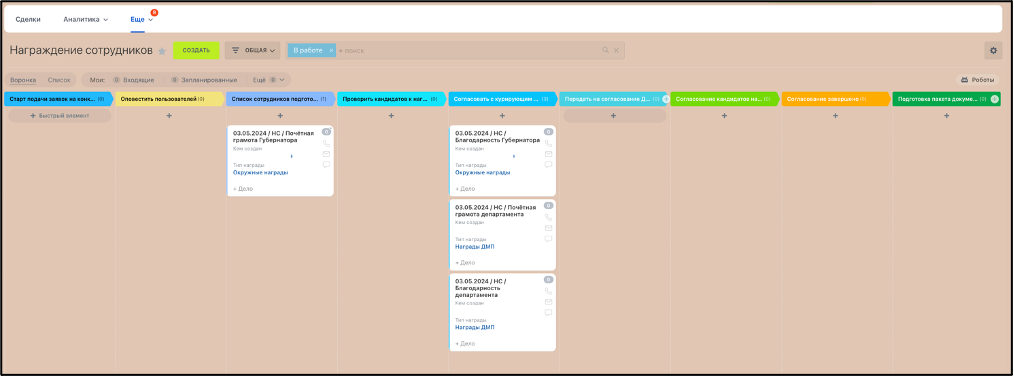Viewport: 1014px width, 377px height.
Task: Click chat icon on Почётная грамота департамента card
Action: pos(548,239)
